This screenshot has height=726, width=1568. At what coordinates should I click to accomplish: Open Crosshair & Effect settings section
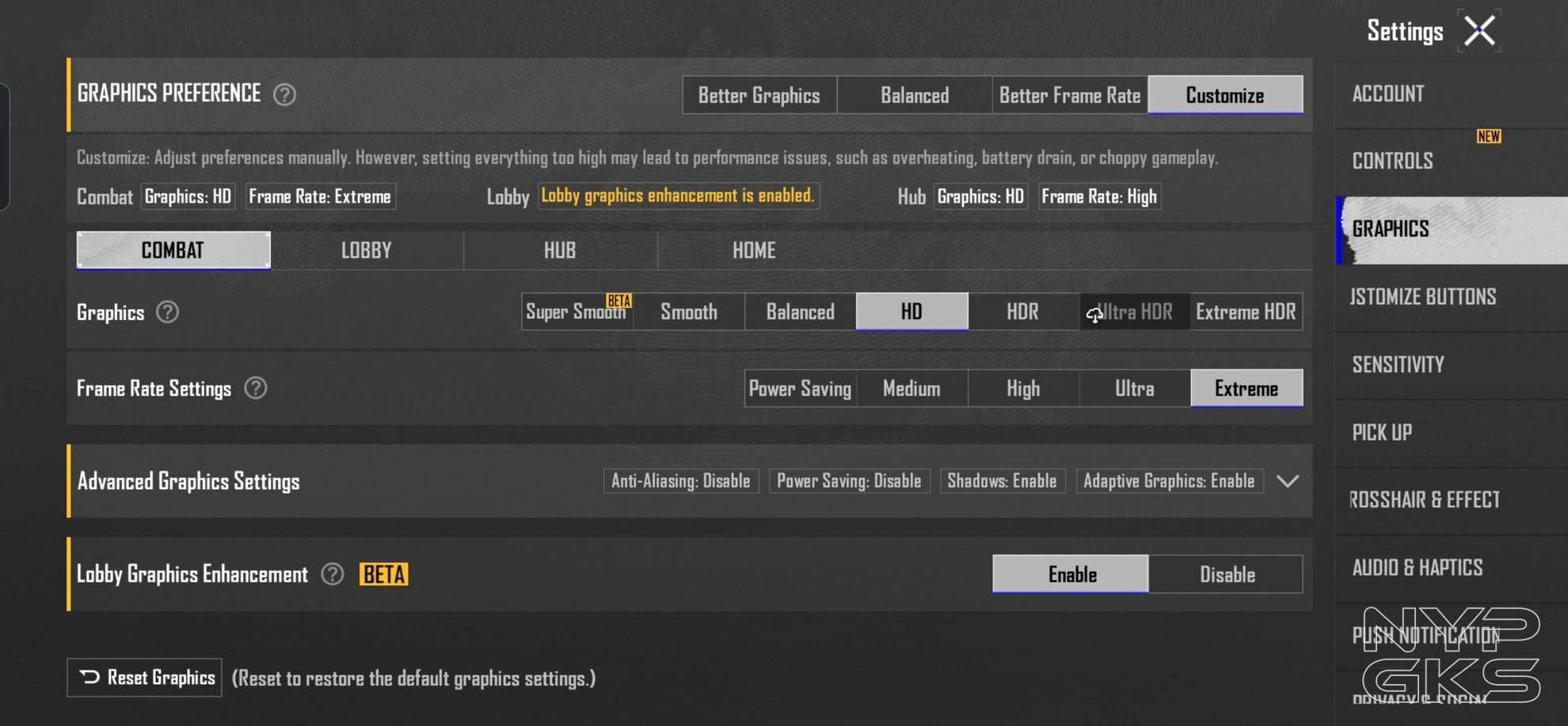(x=1451, y=500)
